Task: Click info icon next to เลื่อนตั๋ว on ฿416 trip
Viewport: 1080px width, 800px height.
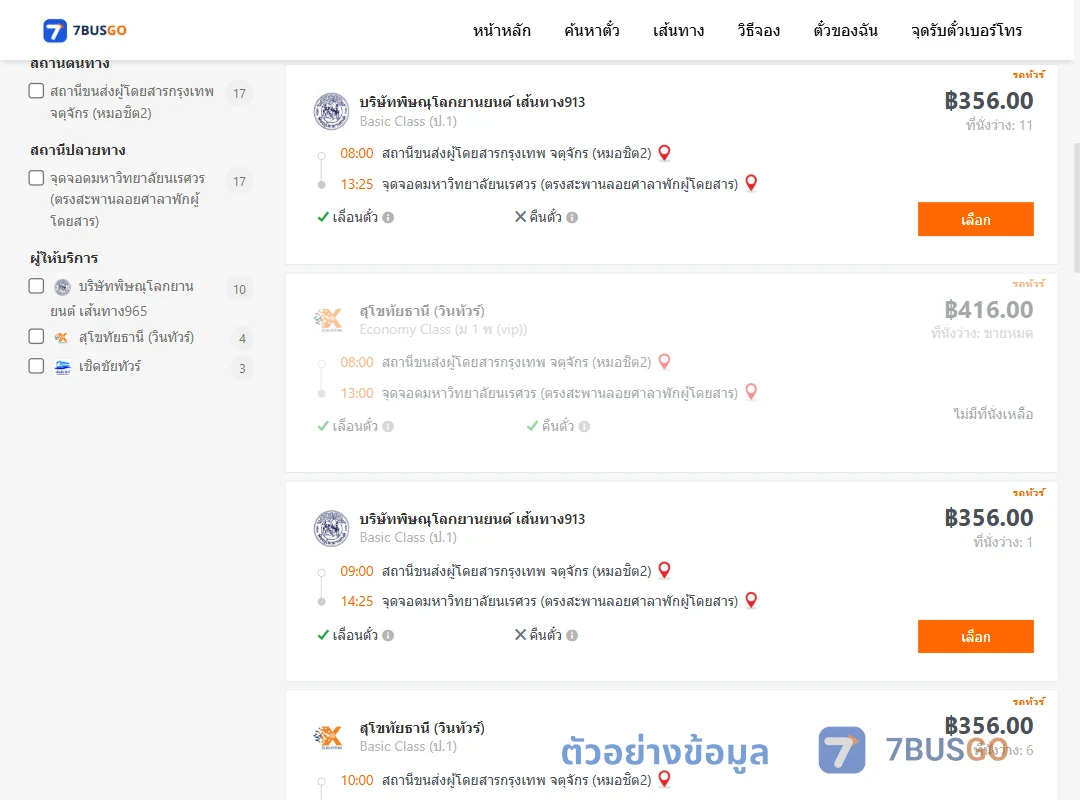Action: pos(388,427)
